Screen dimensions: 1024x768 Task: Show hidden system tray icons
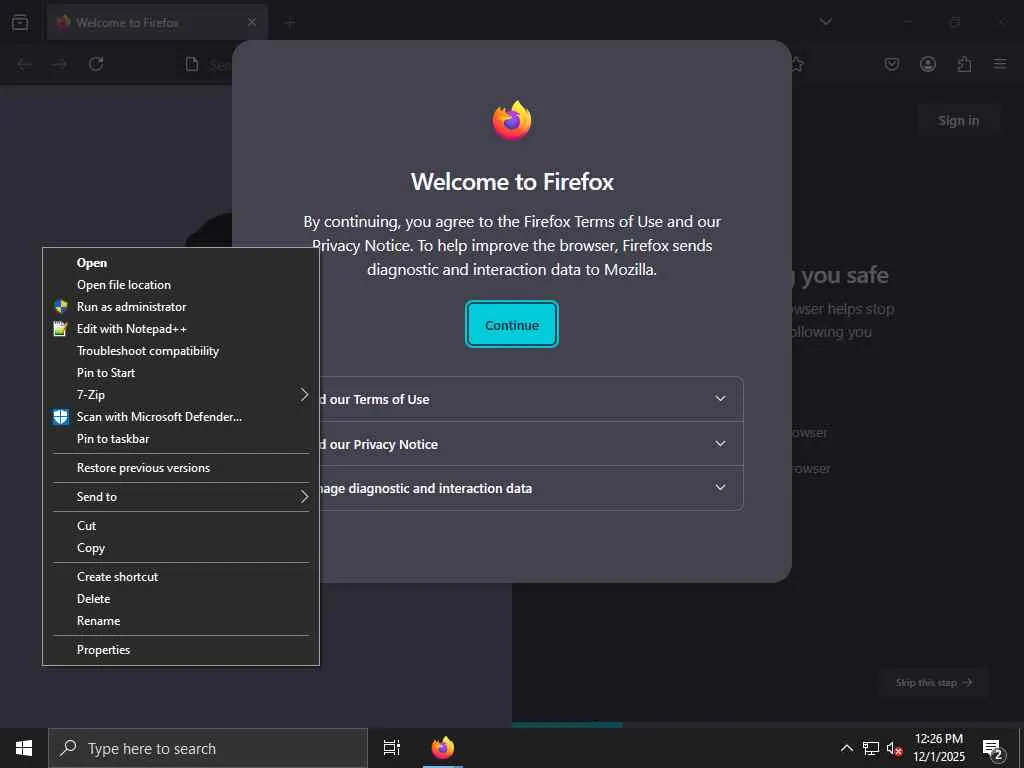[x=846, y=748]
